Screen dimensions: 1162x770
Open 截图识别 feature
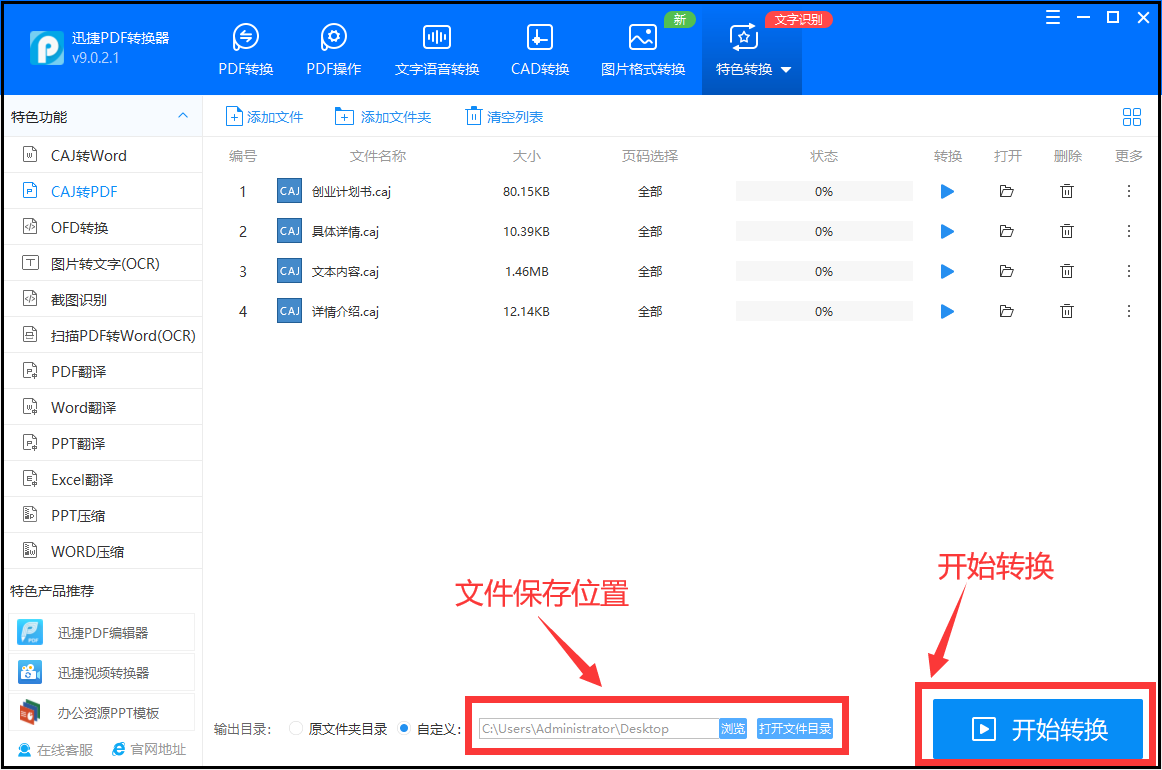(x=104, y=299)
